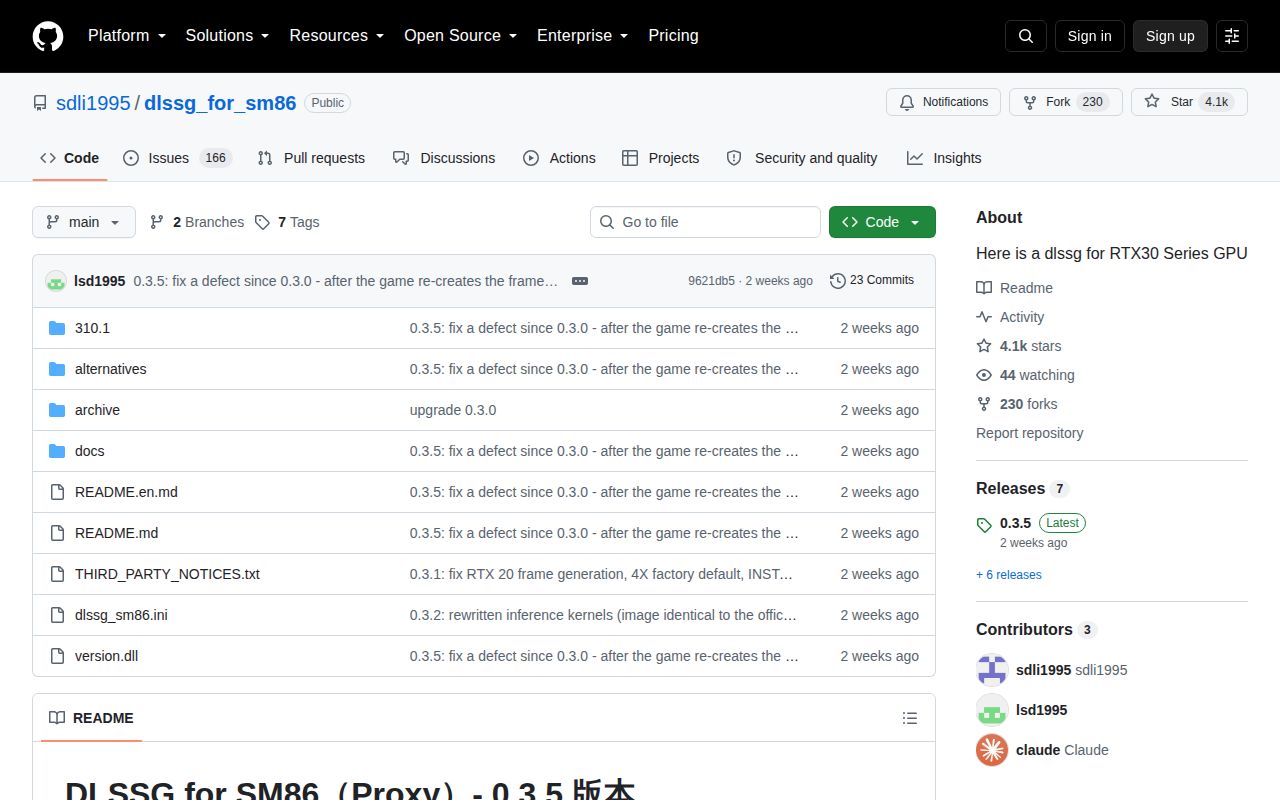Image resolution: width=1280 pixels, height=800 pixels.
Task: Switch to the Issues tab
Action: (x=177, y=158)
